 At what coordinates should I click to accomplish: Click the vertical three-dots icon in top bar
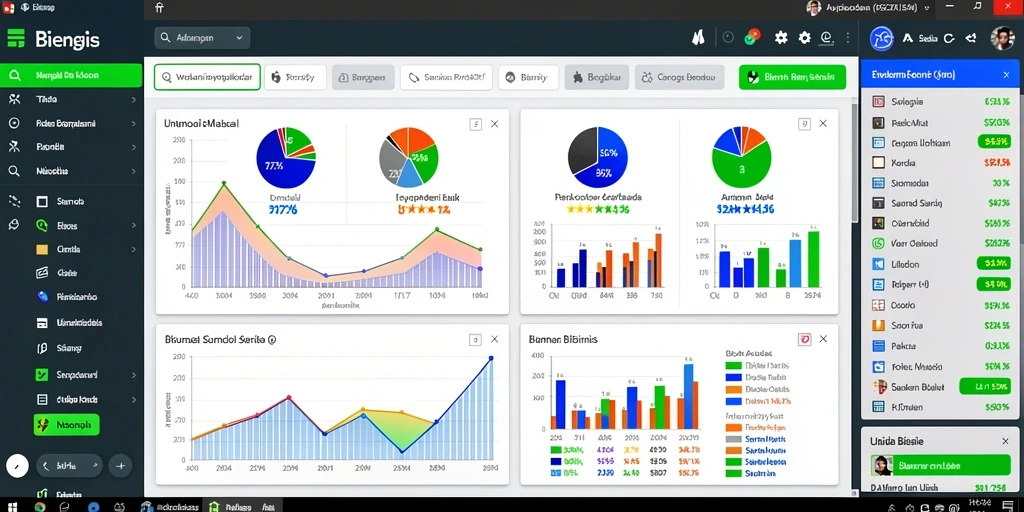(x=848, y=38)
